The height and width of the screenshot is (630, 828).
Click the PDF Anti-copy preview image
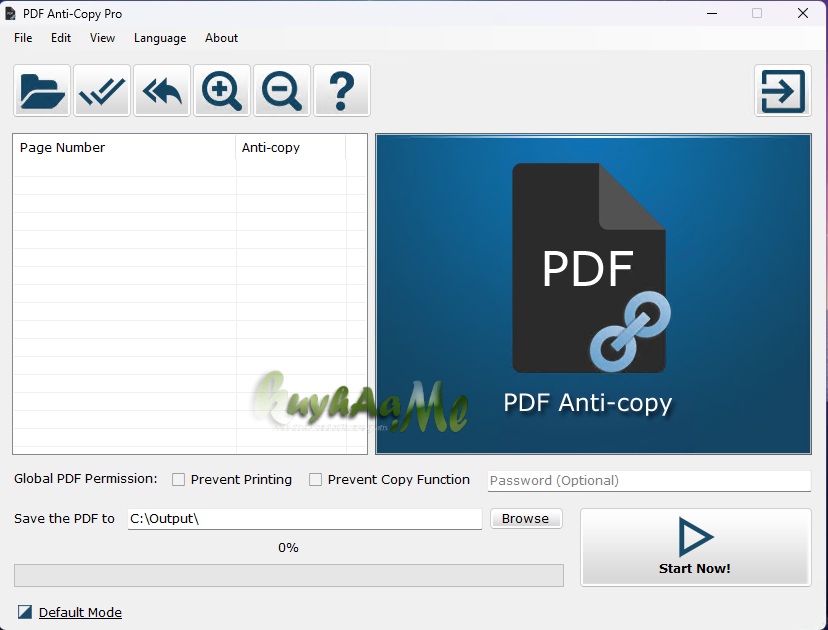[x=593, y=294]
